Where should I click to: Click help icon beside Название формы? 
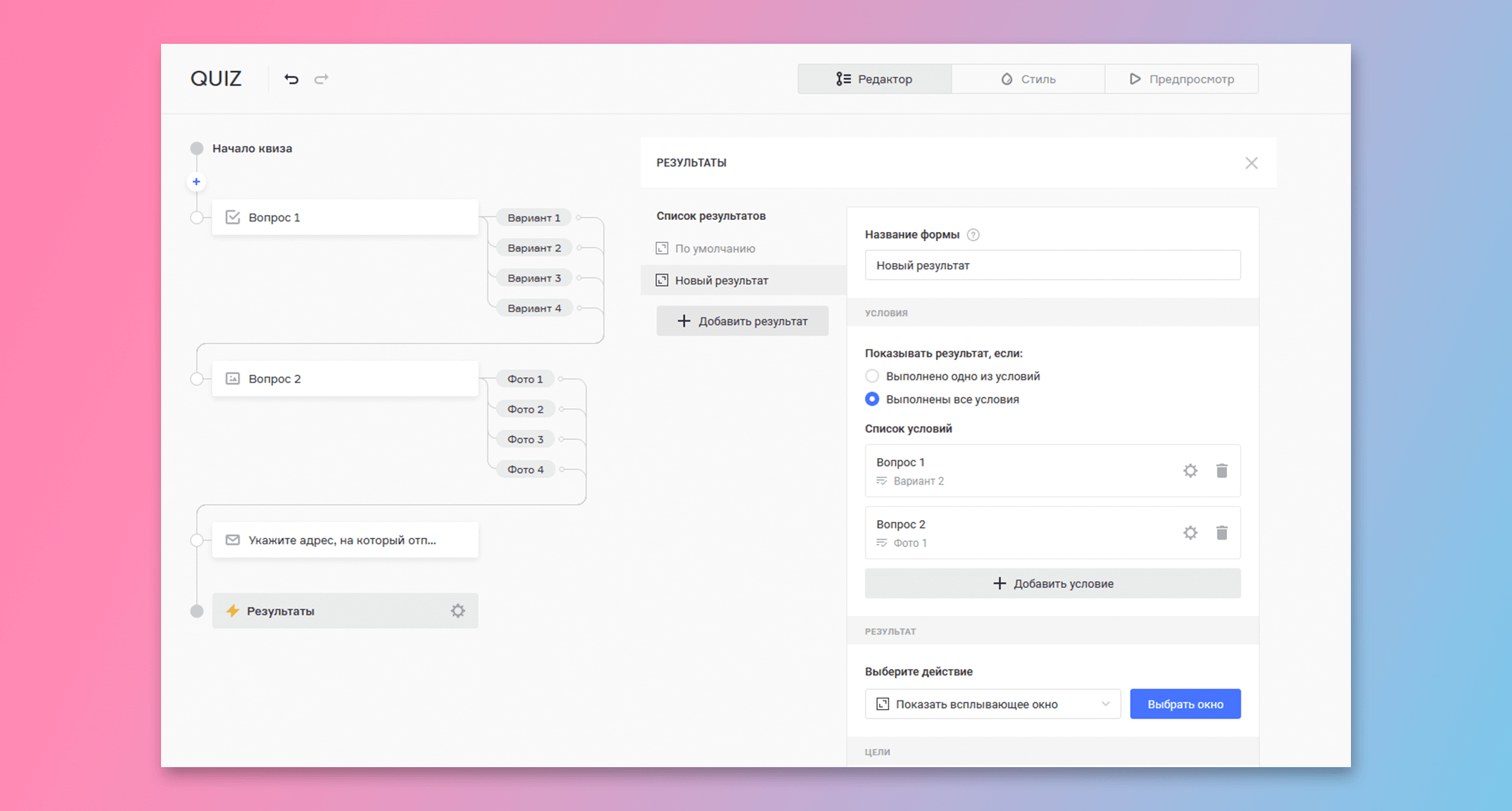pos(974,235)
